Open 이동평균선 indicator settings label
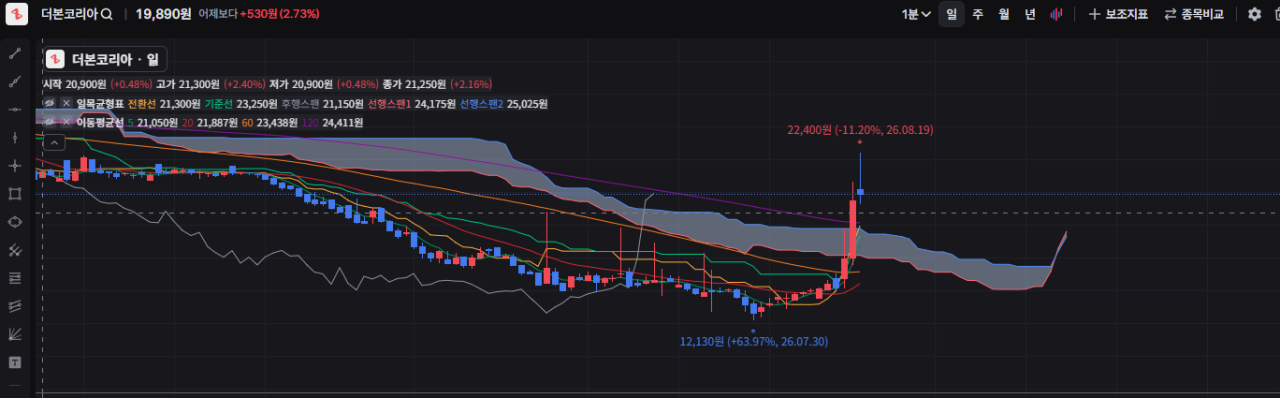This screenshot has height=398, width=1280. coord(99,122)
